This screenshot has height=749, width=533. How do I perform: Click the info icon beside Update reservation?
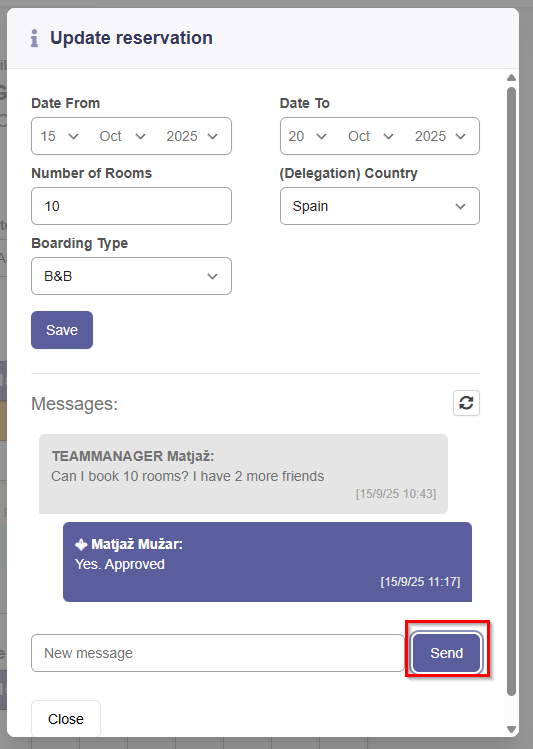[x=34, y=38]
